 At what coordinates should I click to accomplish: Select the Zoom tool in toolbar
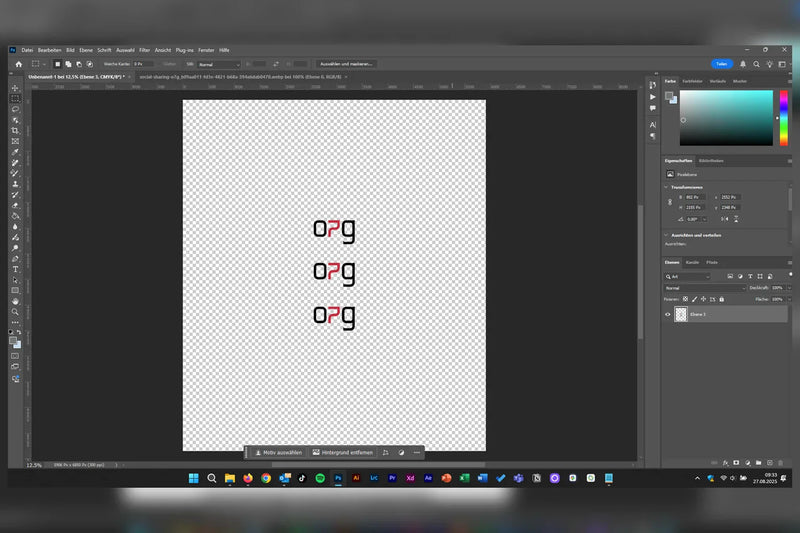pos(15,311)
